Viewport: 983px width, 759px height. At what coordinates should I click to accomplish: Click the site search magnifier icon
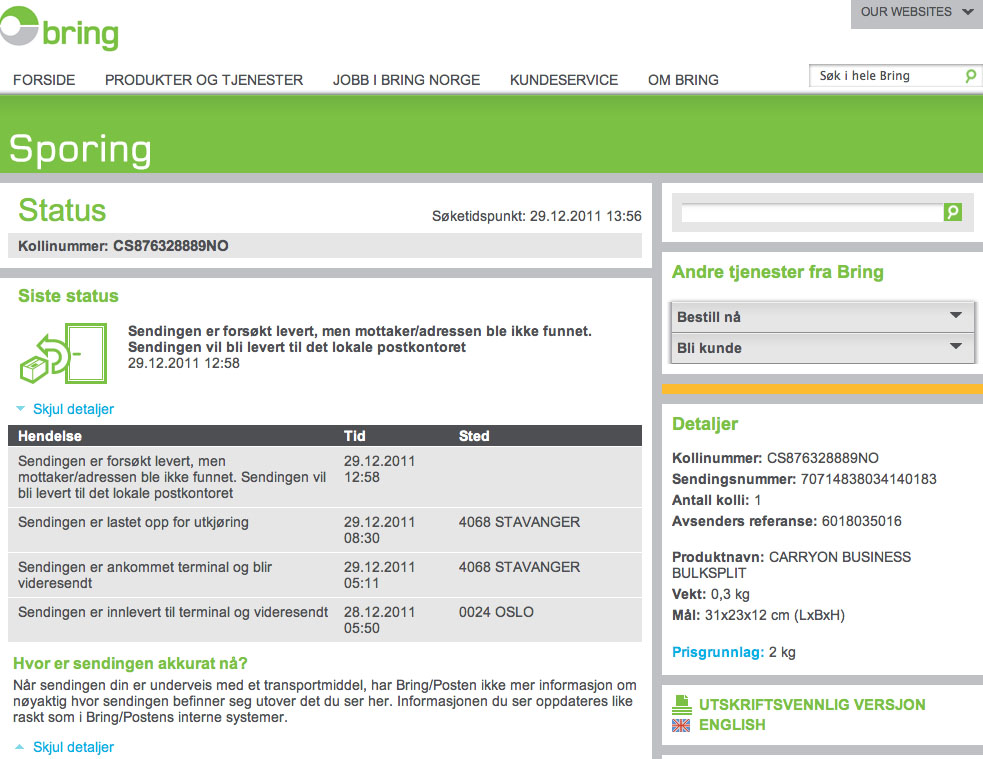pos(970,76)
